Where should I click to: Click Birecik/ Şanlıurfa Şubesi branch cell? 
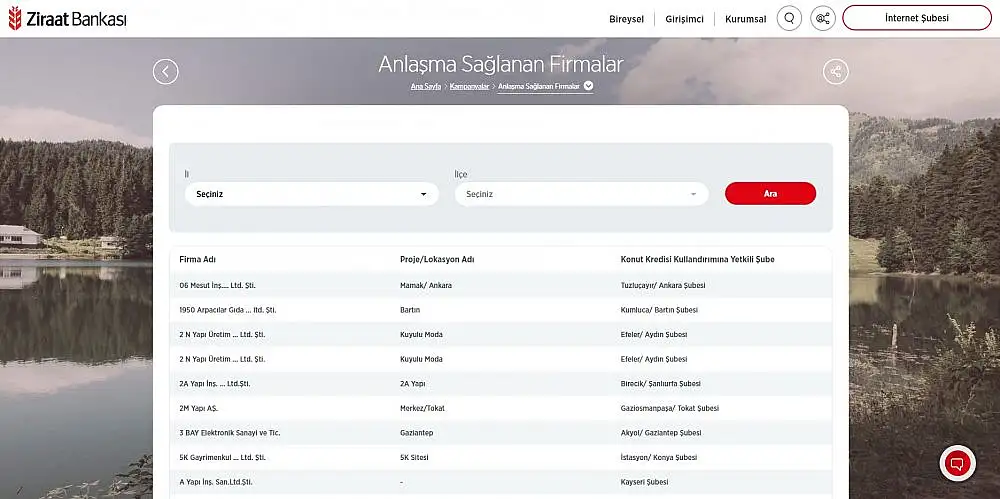(661, 384)
